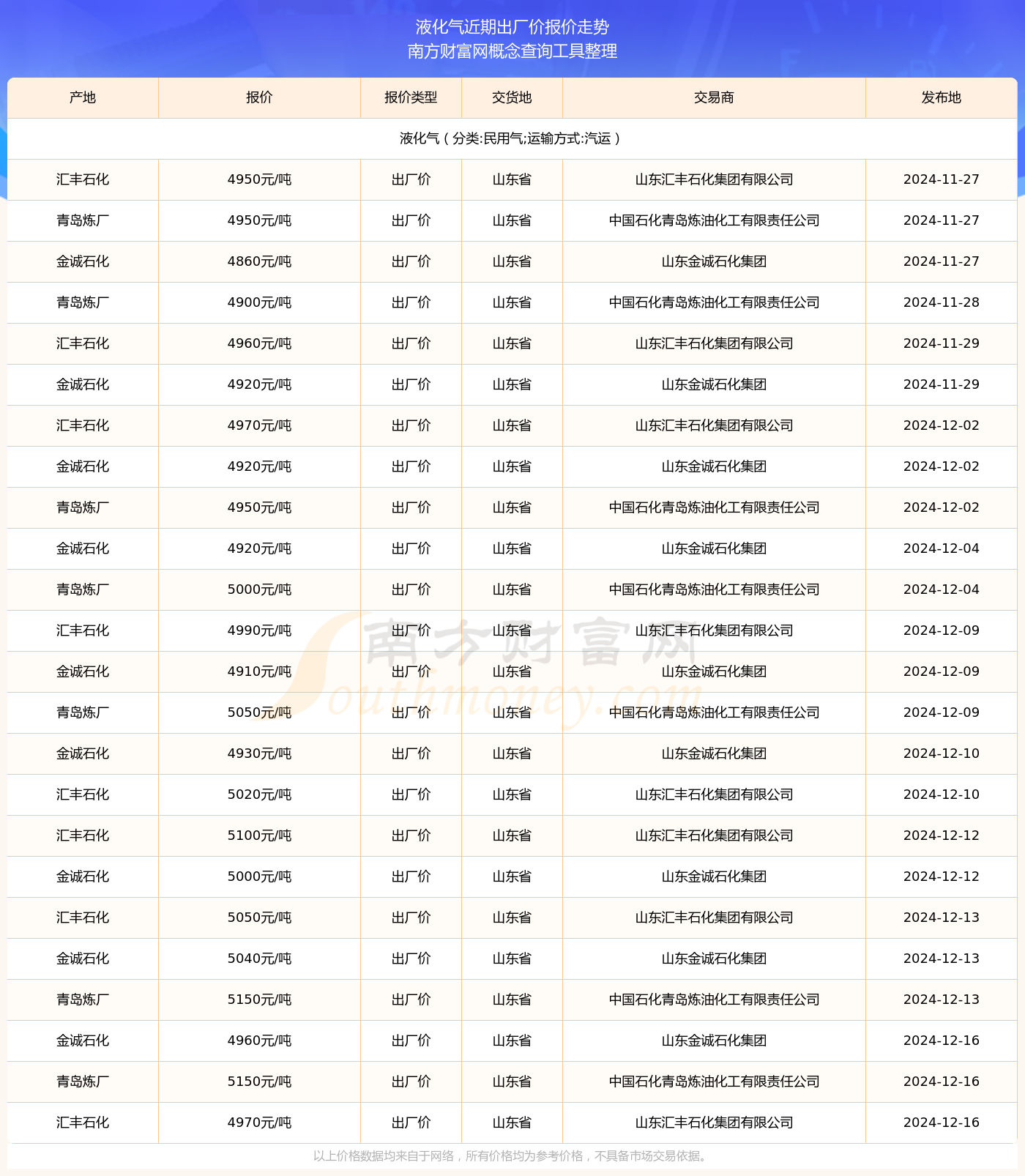
Task: Click 山东省 in the 4990元/吨 row
Action: (x=512, y=630)
